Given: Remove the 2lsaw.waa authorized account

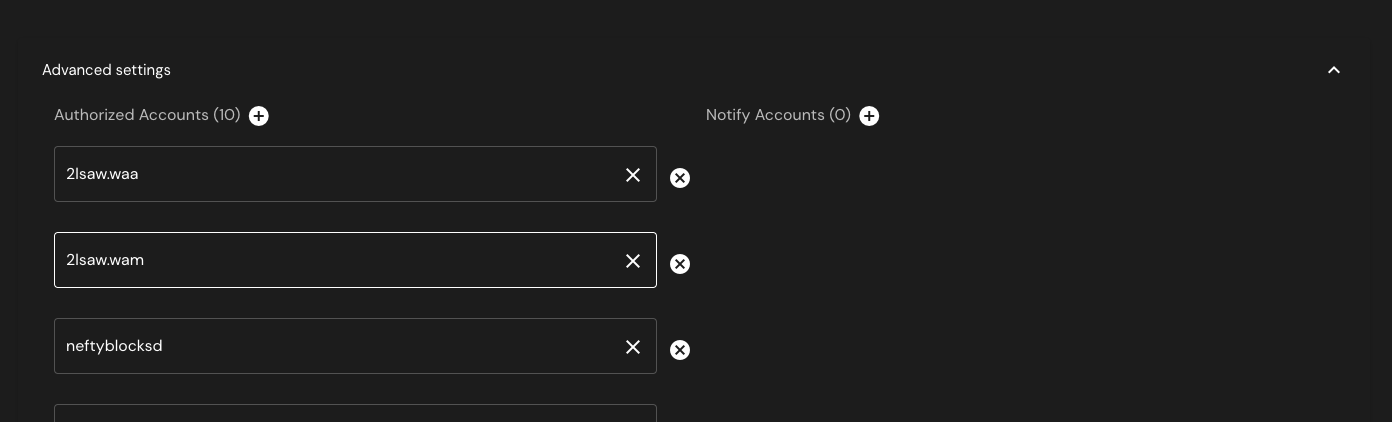Looking at the screenshot, I should [x=680, y=178].
